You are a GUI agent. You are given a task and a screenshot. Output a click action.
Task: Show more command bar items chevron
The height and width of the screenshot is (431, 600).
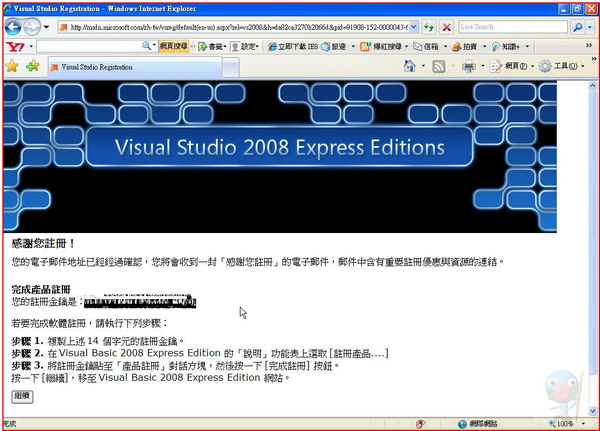click(x=593, y=59)
